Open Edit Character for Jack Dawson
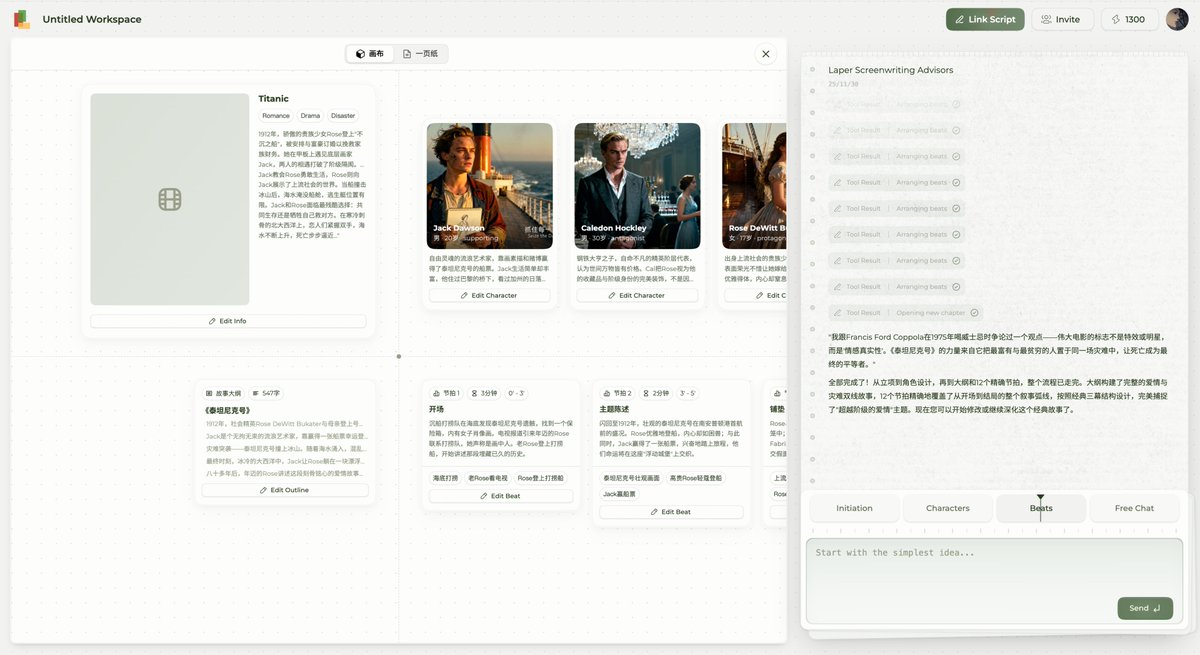The height and width of the screenshot is (655, 1200). (489, 294)
